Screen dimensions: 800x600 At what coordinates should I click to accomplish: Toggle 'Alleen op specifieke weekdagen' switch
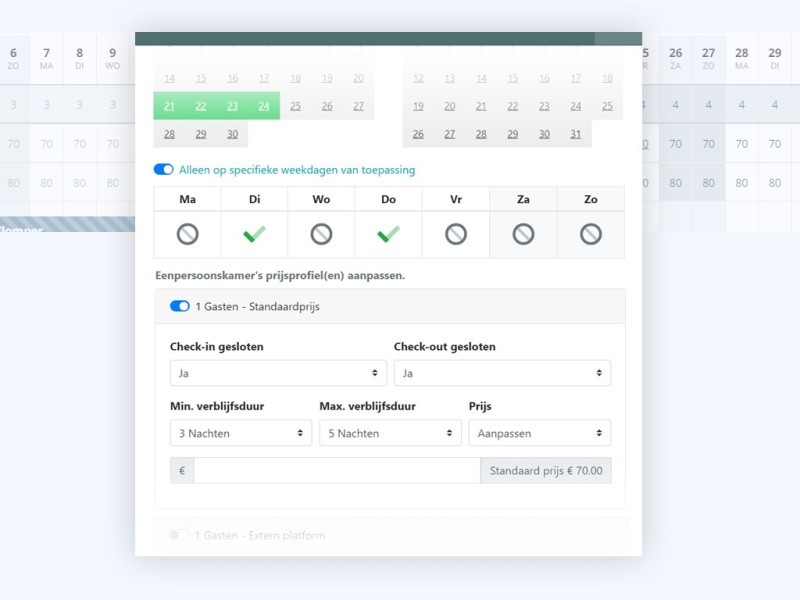[164, 170]
